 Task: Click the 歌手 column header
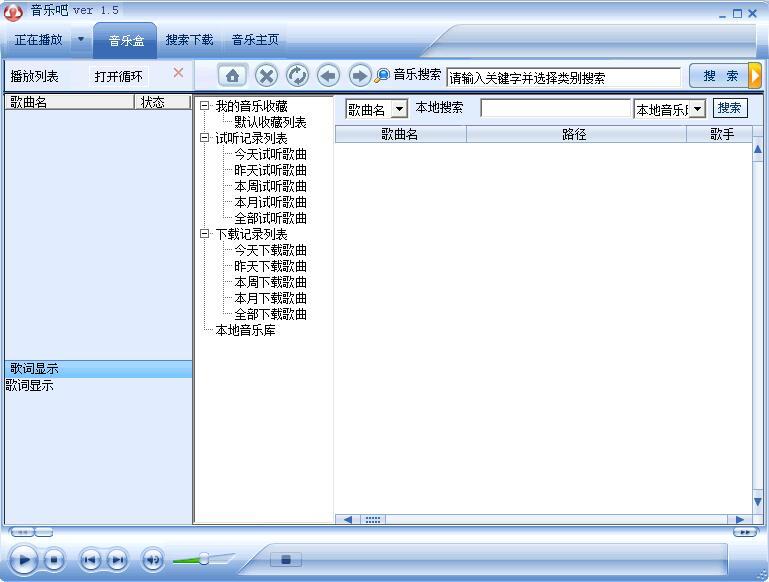click(x=719, y=134)
